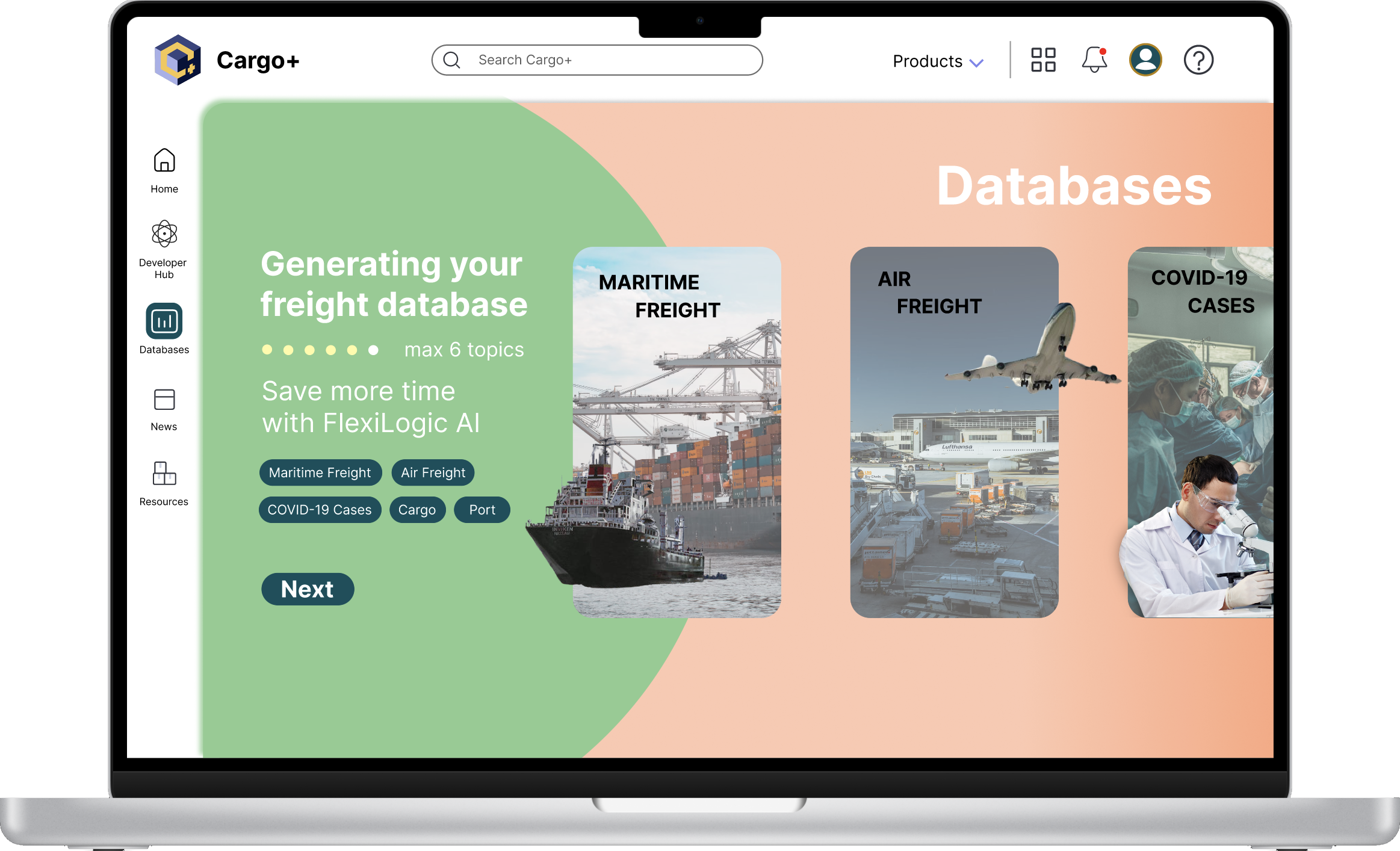Expand the Products dropdown

928,61
